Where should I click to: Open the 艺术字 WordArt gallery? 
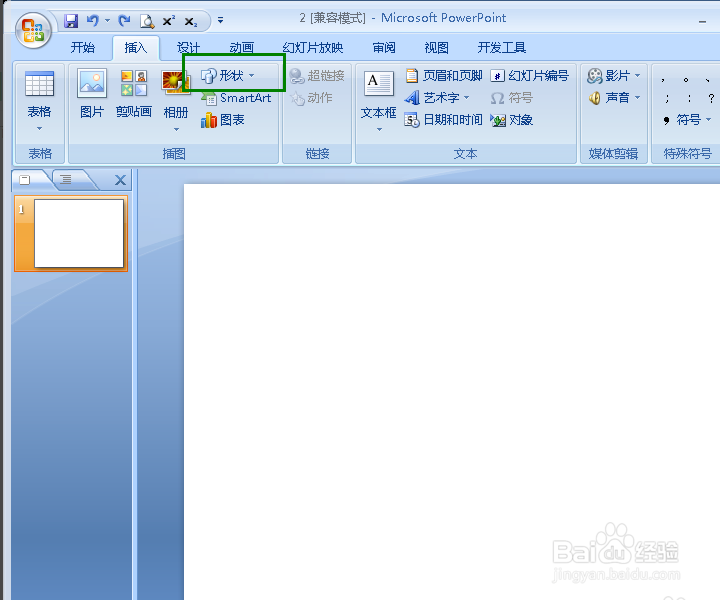[437, 98]
